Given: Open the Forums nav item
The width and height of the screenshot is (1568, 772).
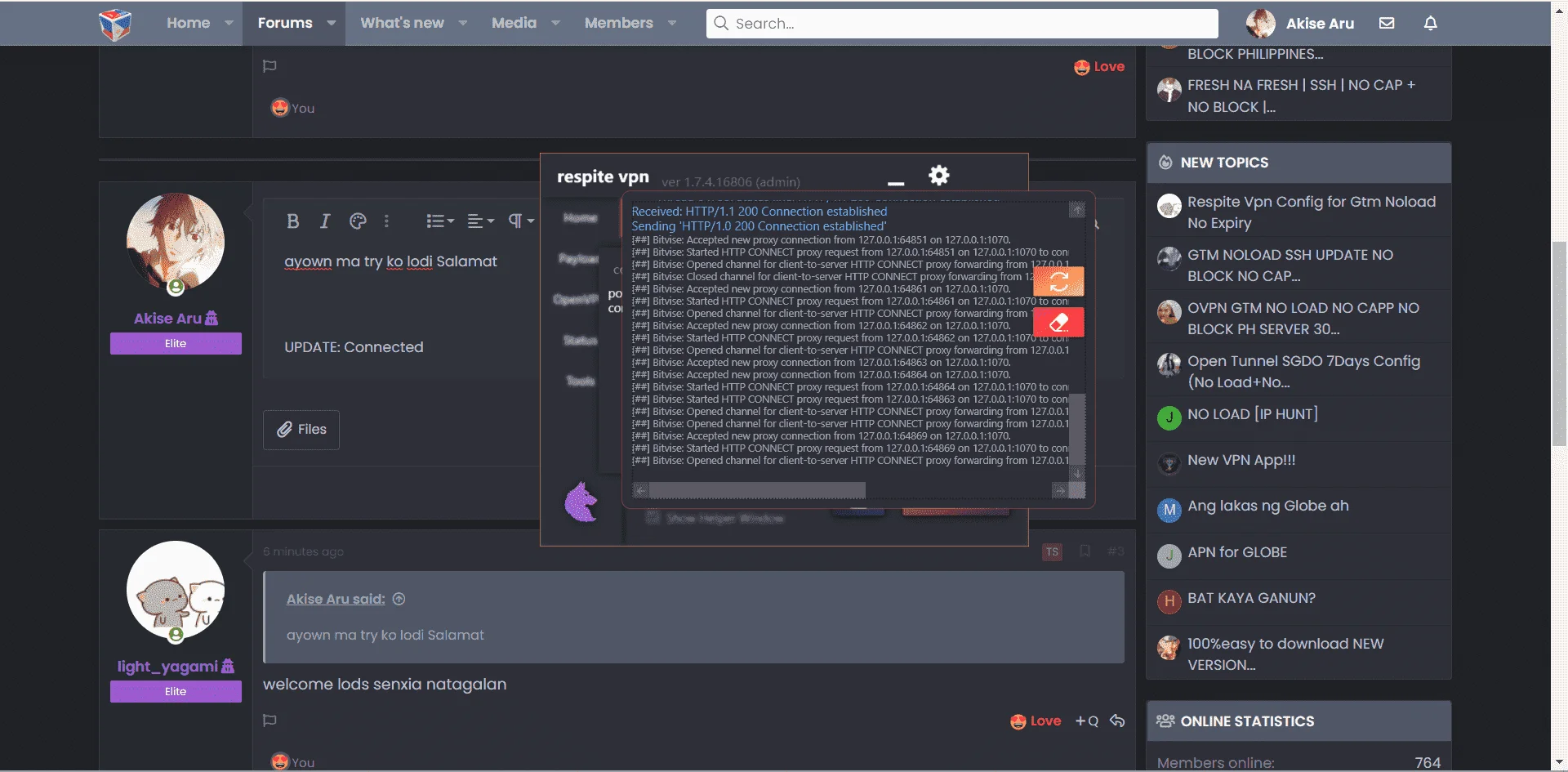Looking at the screenshot, I should [285, 23].
